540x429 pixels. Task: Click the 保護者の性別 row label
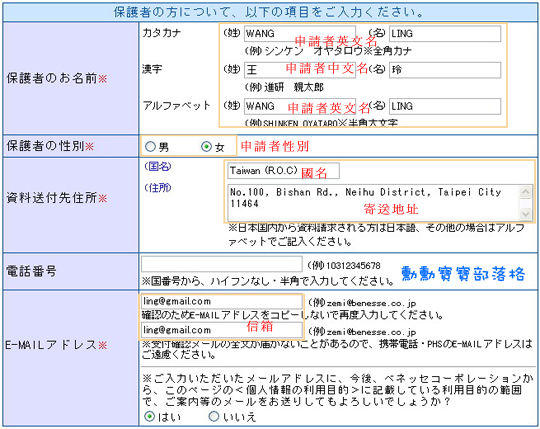coord(50,146)
